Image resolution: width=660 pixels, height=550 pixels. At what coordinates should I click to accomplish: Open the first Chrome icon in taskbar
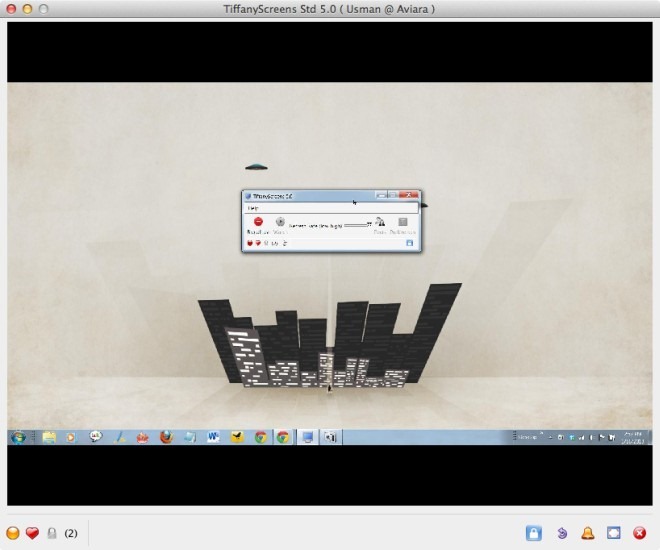pyautogui.click(x=261, y=438)
